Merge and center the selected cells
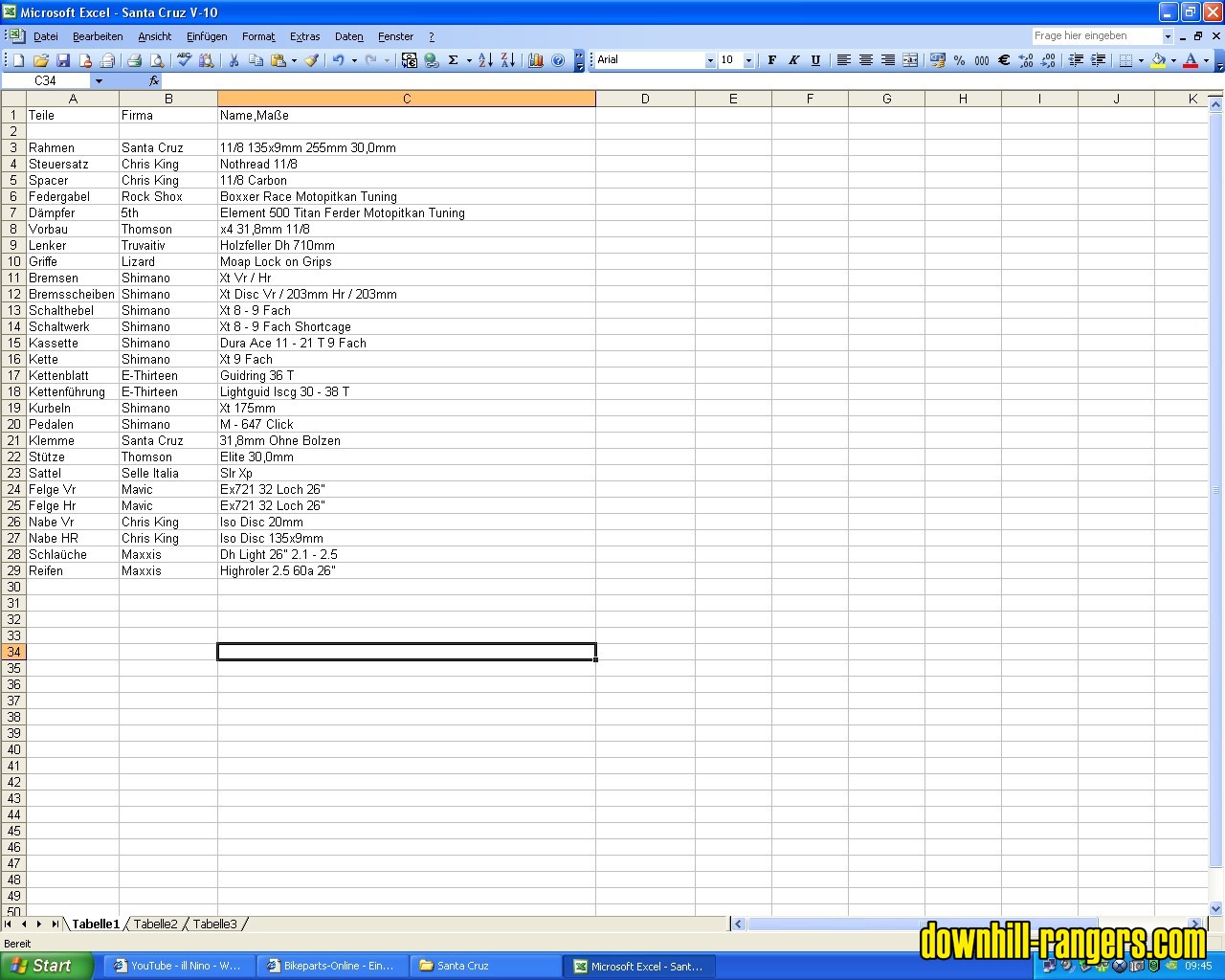 (x=910, y=60)
